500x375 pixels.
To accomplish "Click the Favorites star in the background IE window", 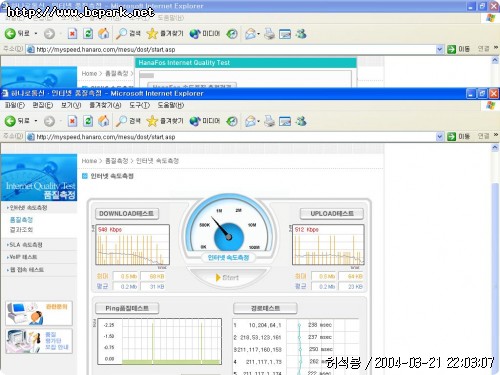I will point(152,33).
